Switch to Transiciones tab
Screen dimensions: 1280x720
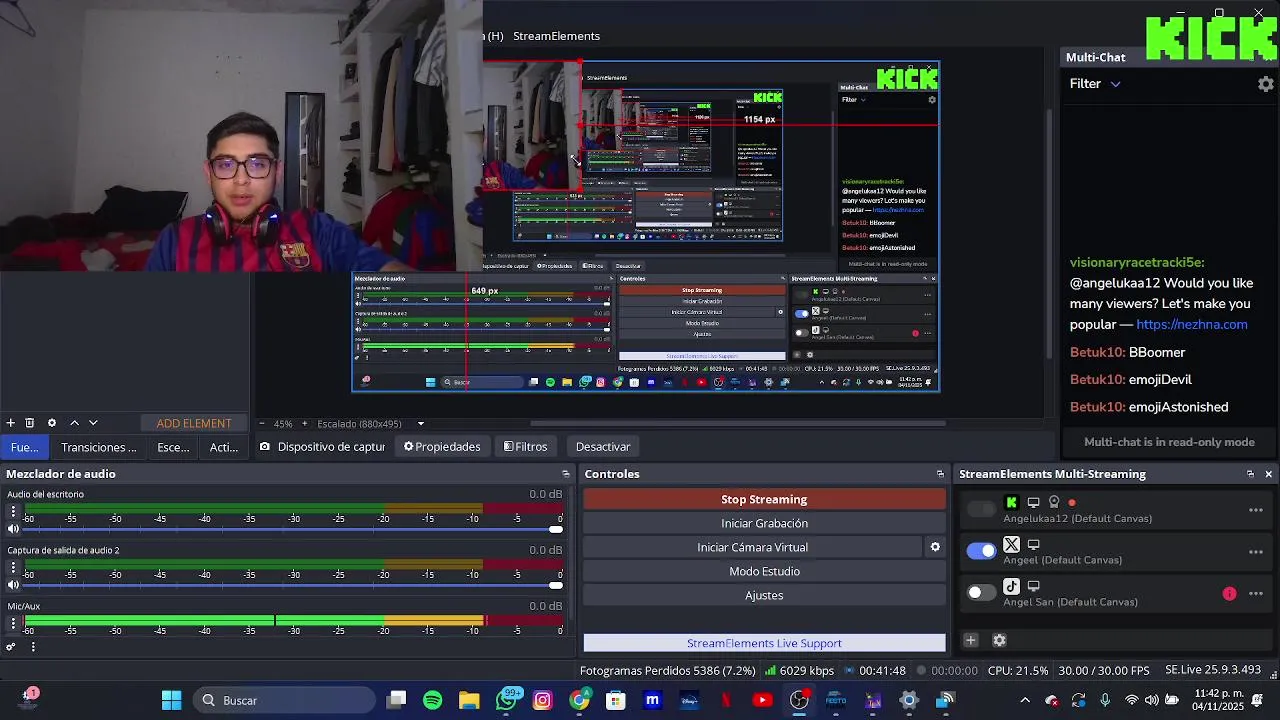pyautogui.click(x=98, y=447)
